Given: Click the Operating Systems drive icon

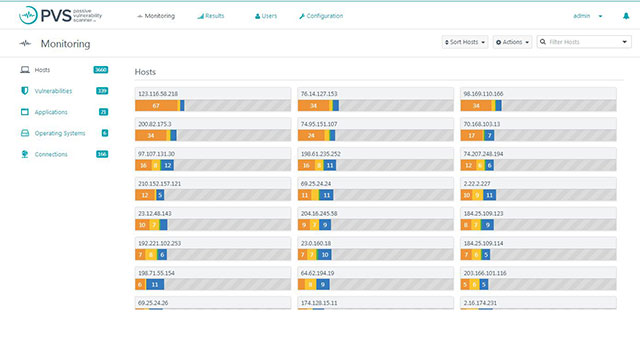Looking at the screenshot, I should (x=25, y=133).
